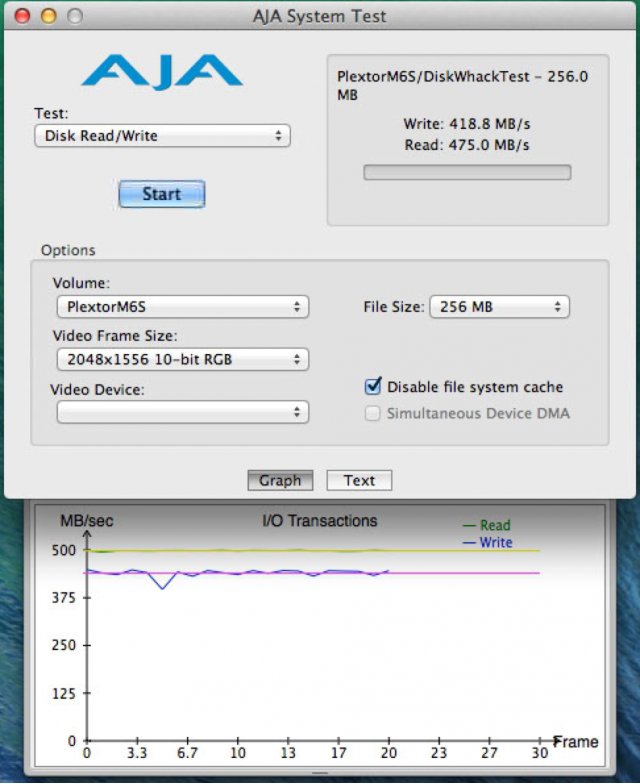Open the Volume dropdown showing PlextorM6S

click(x=183, y=306)
